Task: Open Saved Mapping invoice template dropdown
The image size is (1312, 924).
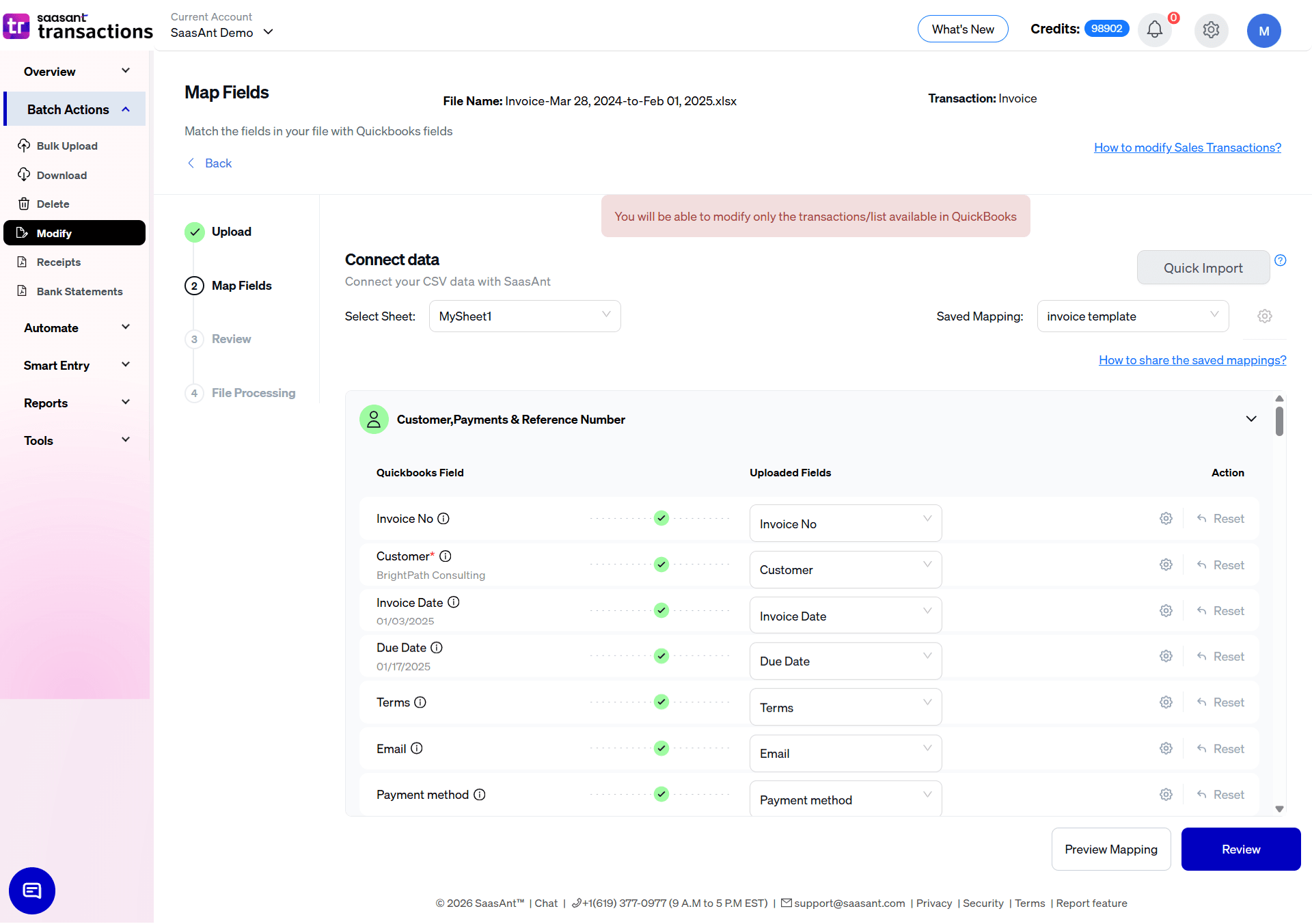Action: [1132, 316]
